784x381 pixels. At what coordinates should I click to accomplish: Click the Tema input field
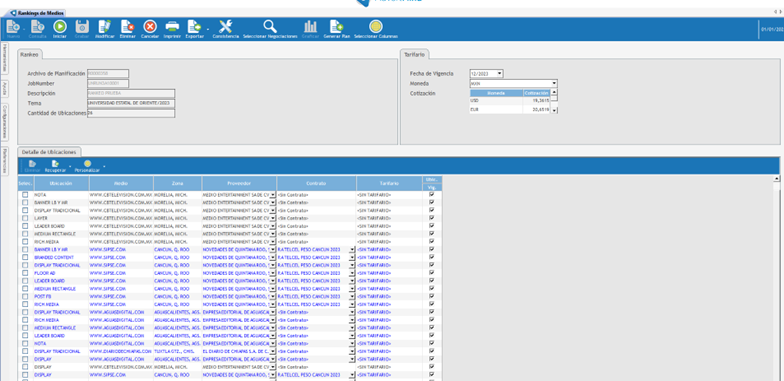131,104
